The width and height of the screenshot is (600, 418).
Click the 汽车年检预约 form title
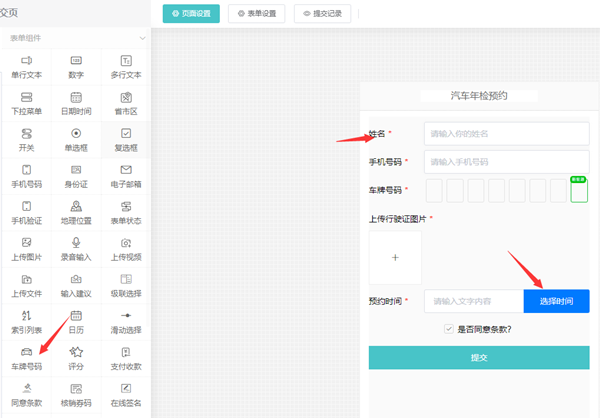[479, 96]
